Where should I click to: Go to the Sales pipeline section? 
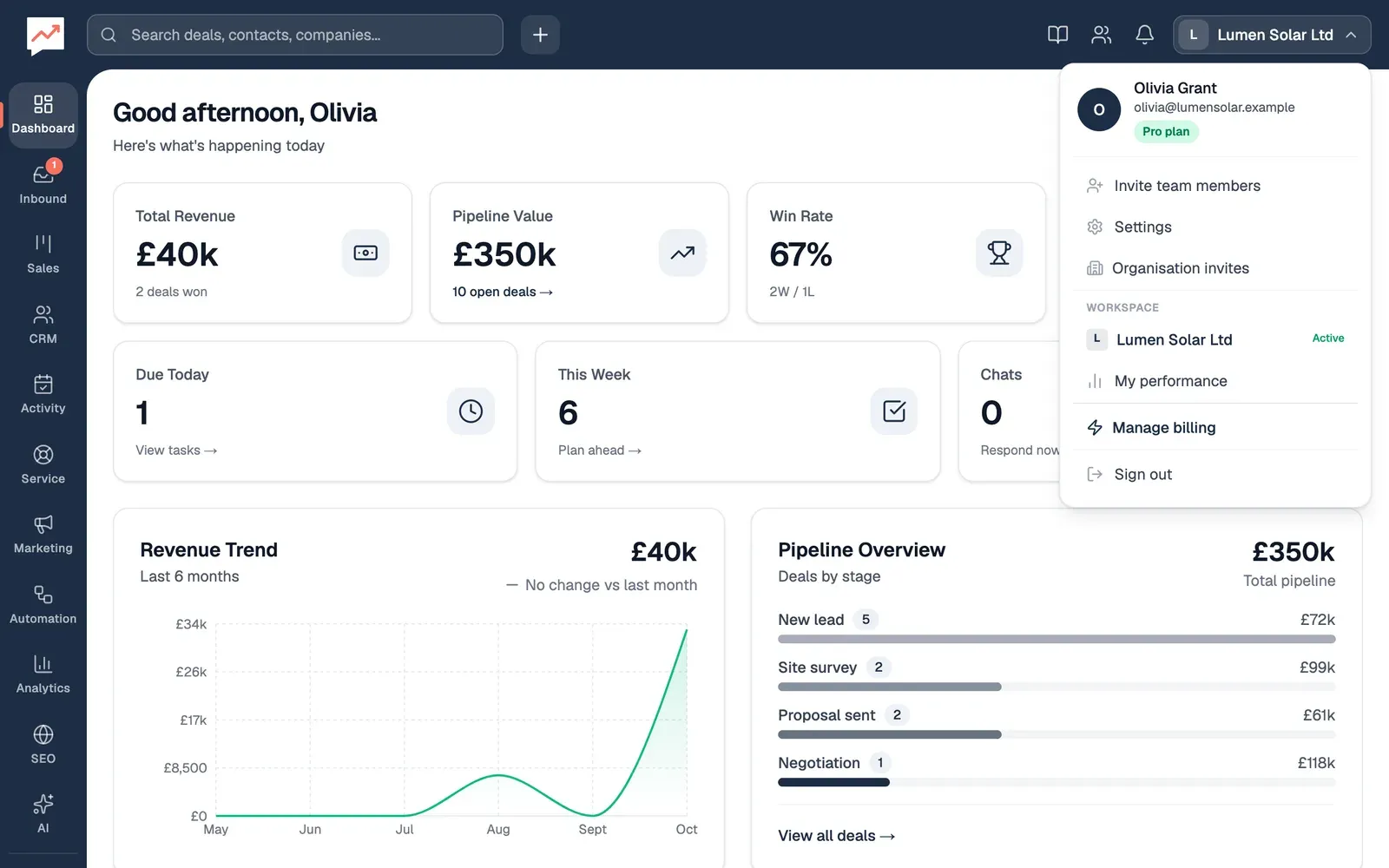click(43, 254)
